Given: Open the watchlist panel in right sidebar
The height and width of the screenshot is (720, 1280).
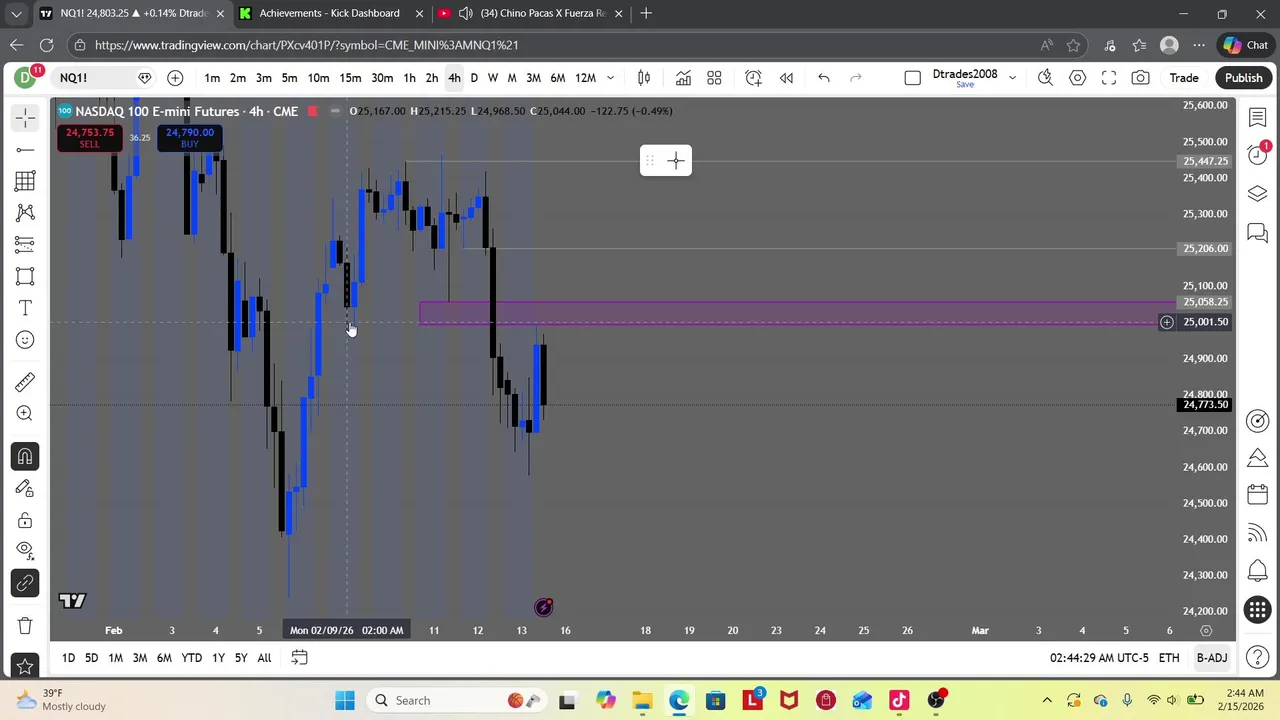Looking at the screenshot, I should [1258, 118].
